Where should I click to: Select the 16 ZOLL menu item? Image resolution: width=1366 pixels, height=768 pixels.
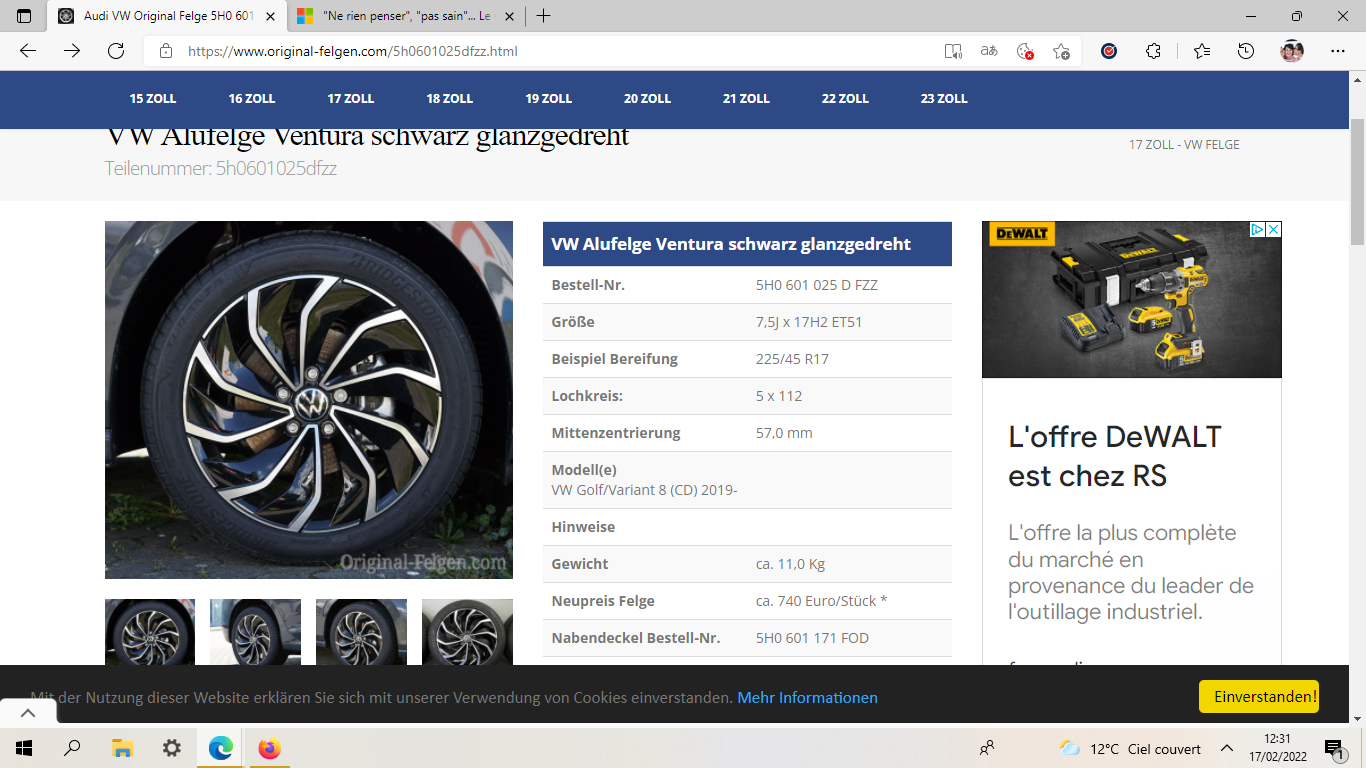click(252, 98)
